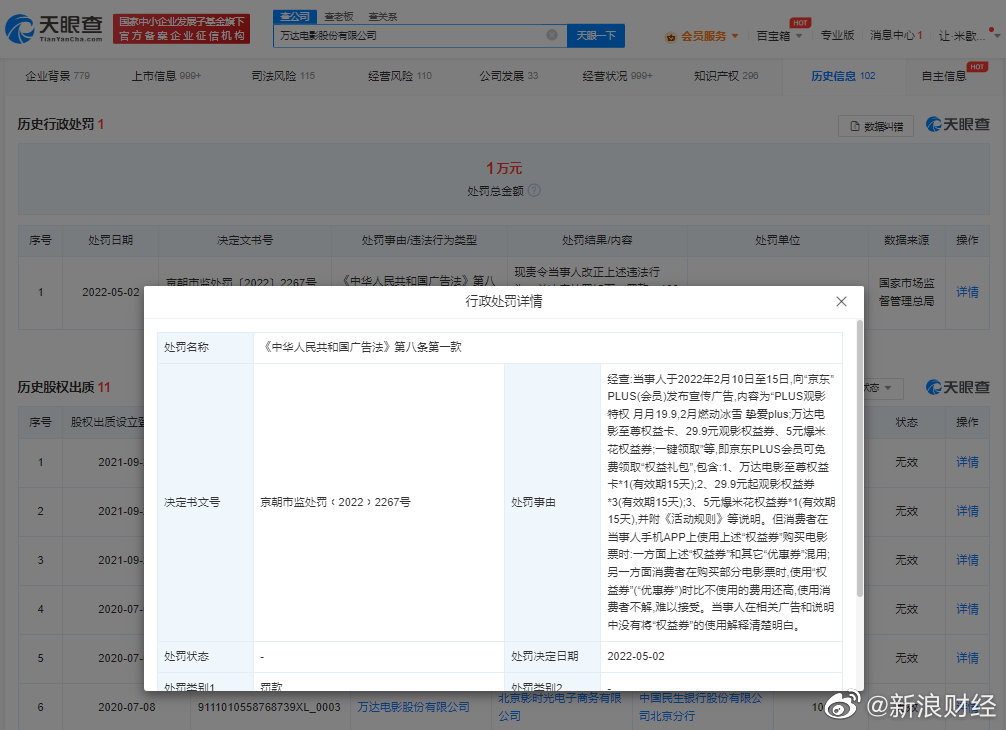Open 详情 for the 2022-05-02 penalty
Screen dimensions: 1006x730
(x=967, y=292)
